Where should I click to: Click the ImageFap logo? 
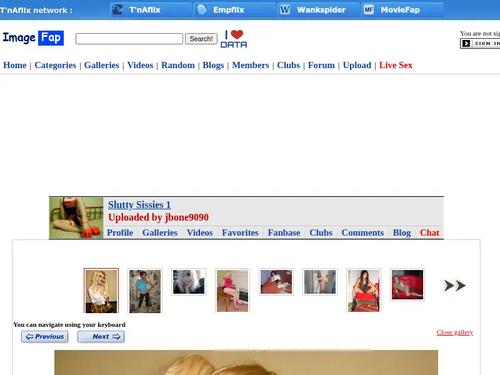33,38
